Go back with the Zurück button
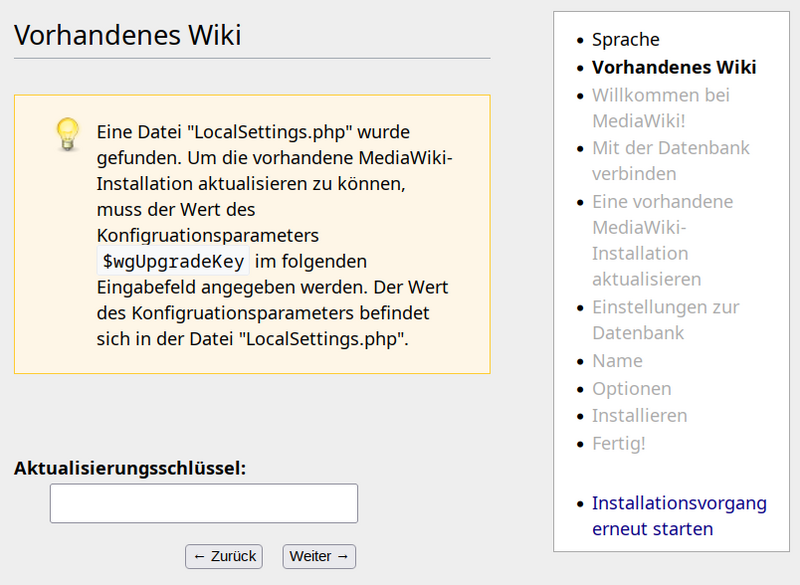 point(224,556)
